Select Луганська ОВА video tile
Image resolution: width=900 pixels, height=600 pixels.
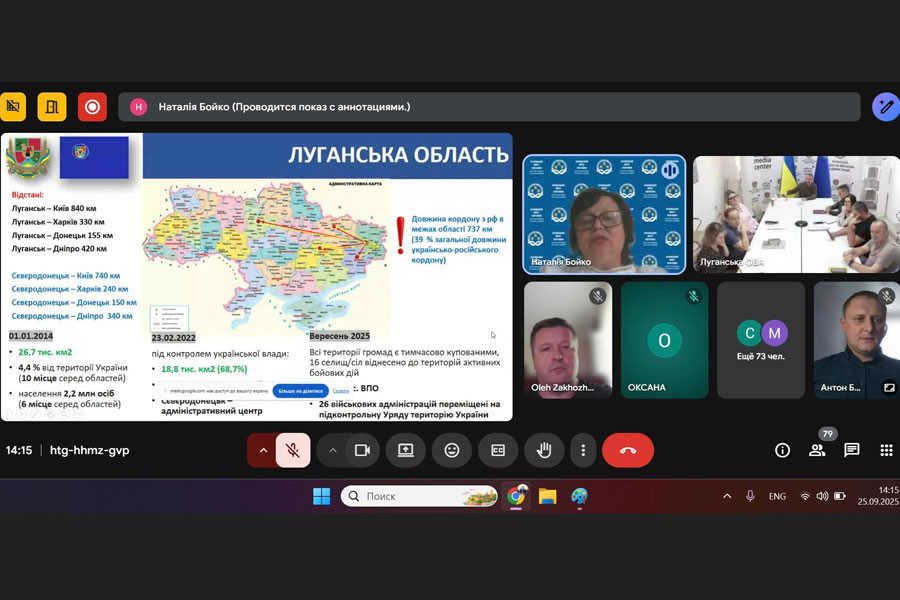pyautogui.click(x=796, y=214)
